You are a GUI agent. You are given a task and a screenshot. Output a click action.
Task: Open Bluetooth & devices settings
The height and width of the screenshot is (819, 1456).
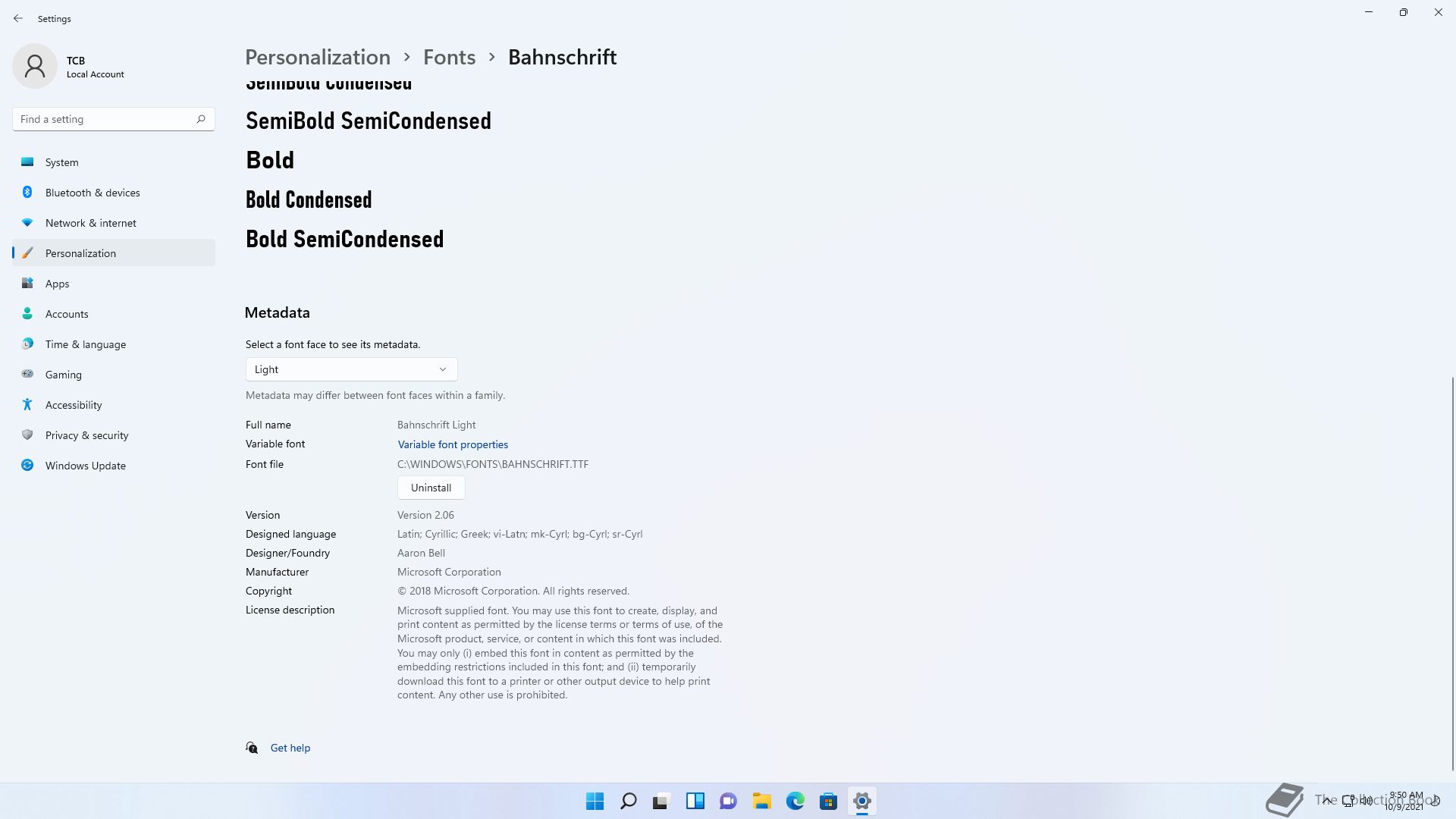click(114, 193)
